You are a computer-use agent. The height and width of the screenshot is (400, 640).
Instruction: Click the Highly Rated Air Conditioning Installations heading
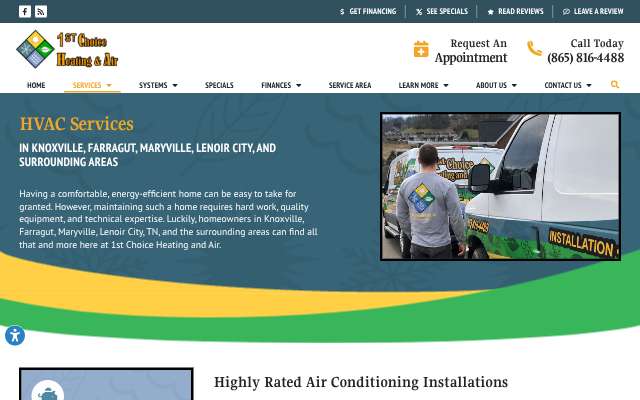point(361,382)
